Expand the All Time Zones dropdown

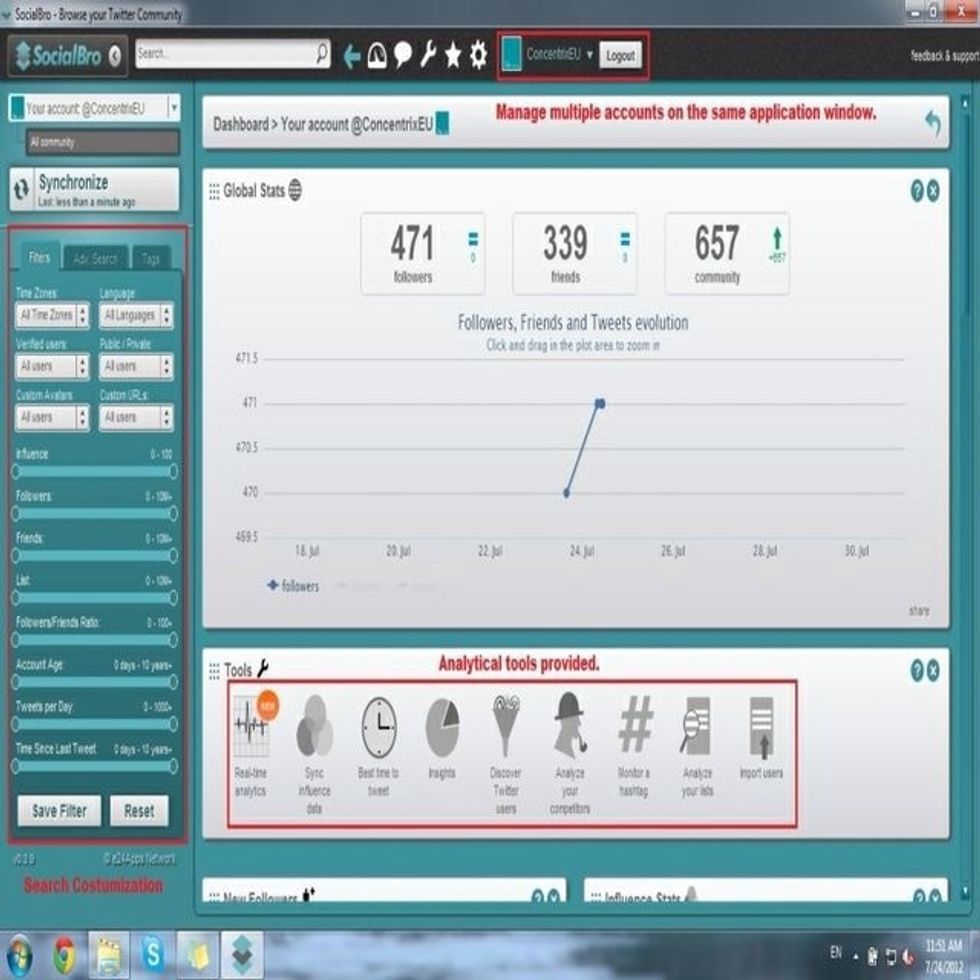(x=53, y=316)
